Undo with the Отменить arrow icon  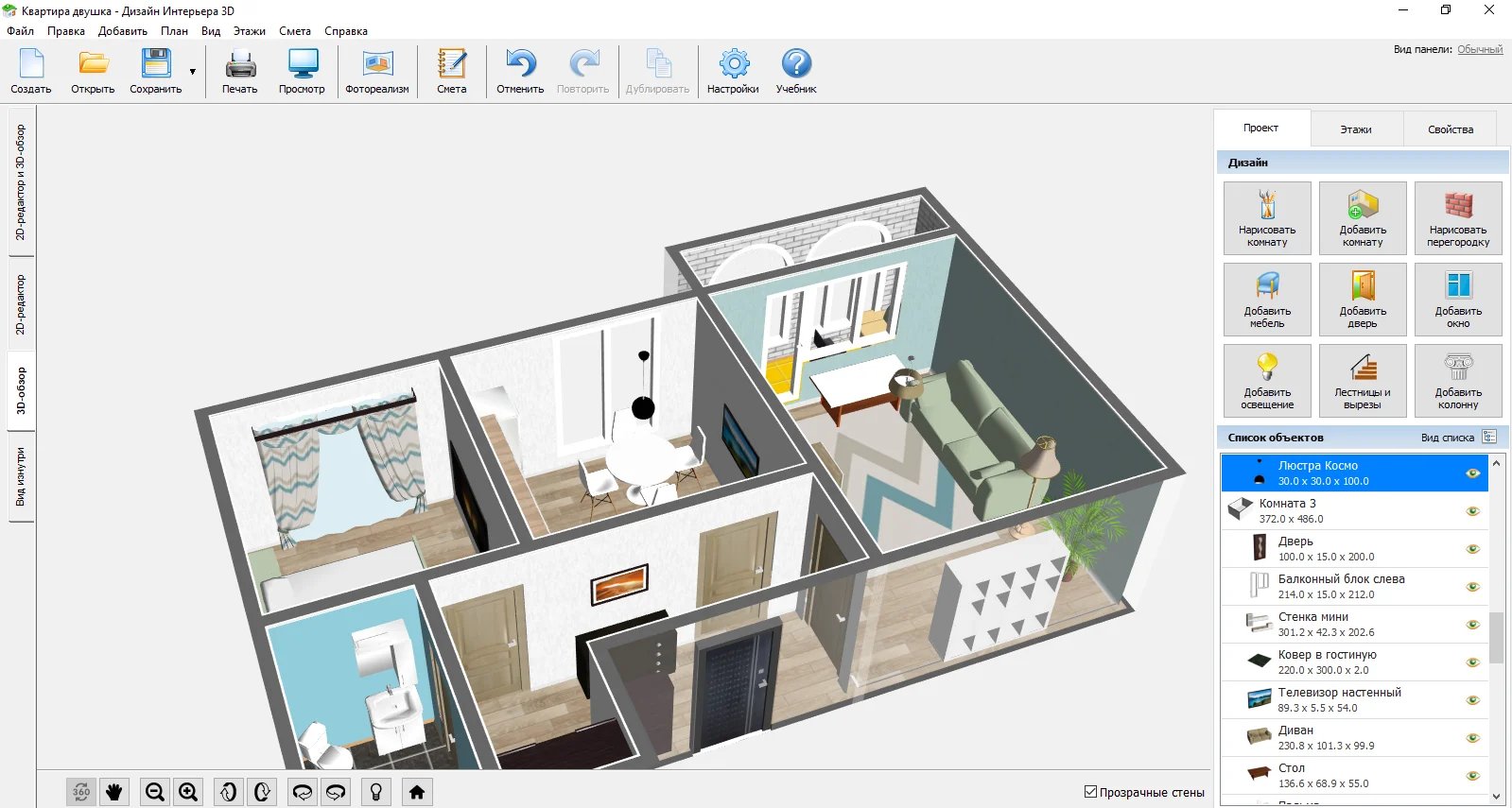pyautogui.click(x=520, y=71)
